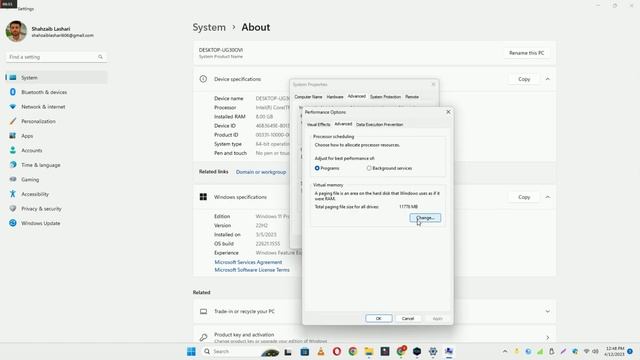Open Microsoft Software License Terms link
Screen dimensions: 640x360
252,270
